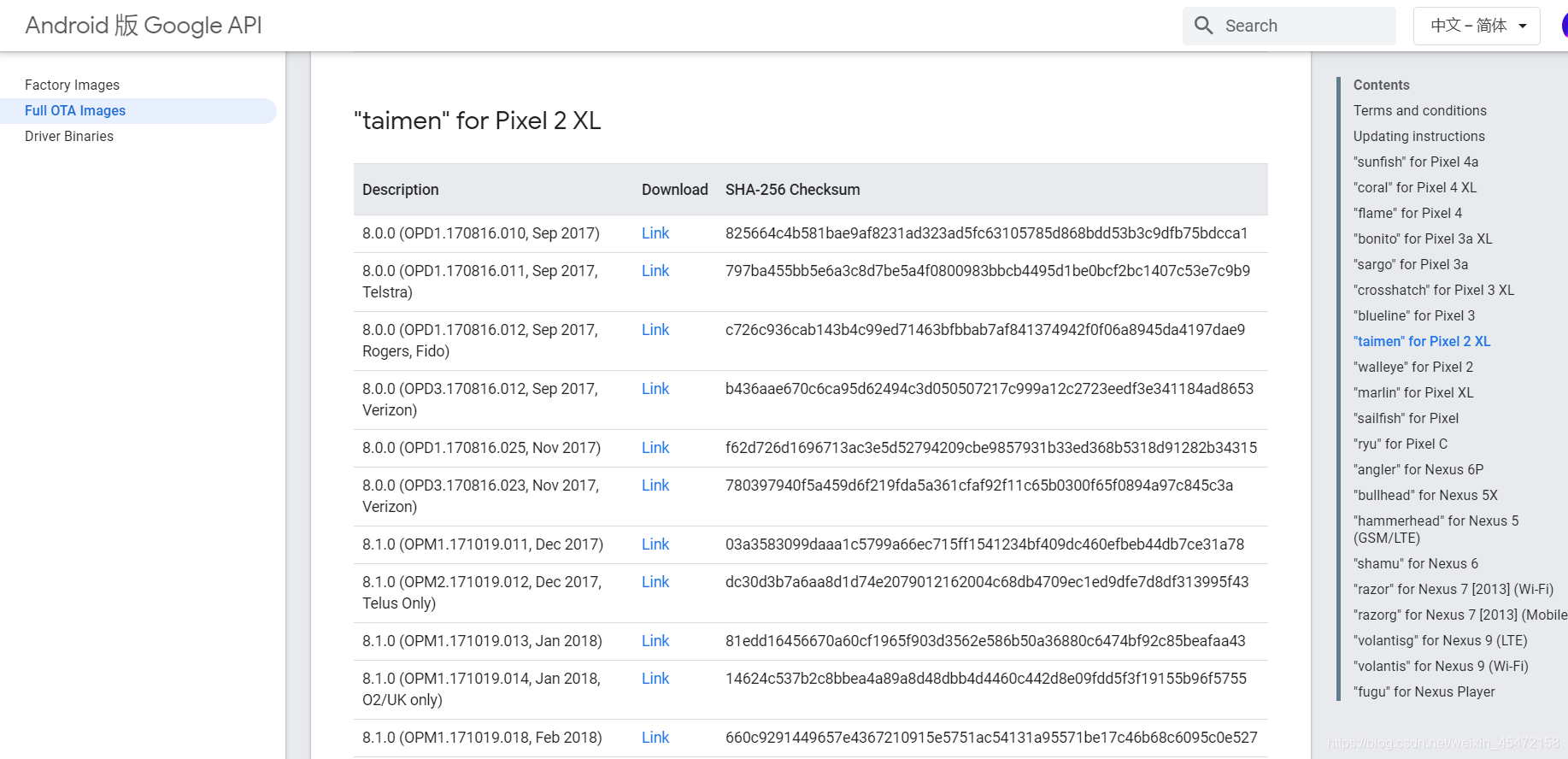Click the checksum starting 14624c537b2c

[986, 679]
